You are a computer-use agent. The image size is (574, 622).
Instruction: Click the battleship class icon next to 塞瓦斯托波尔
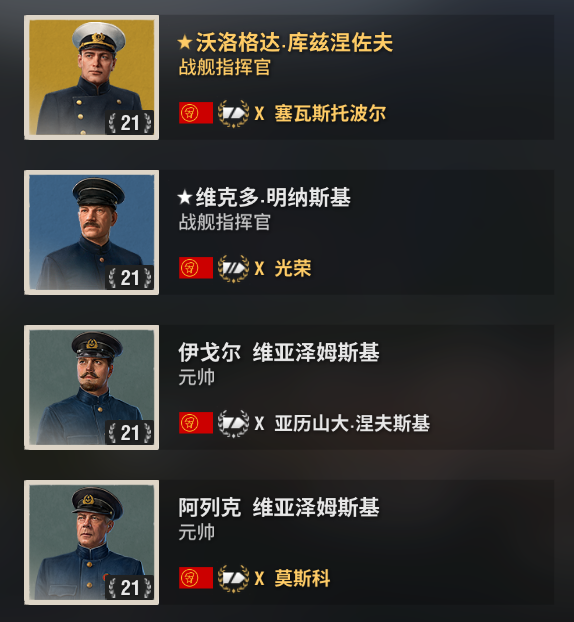point(233,113)
